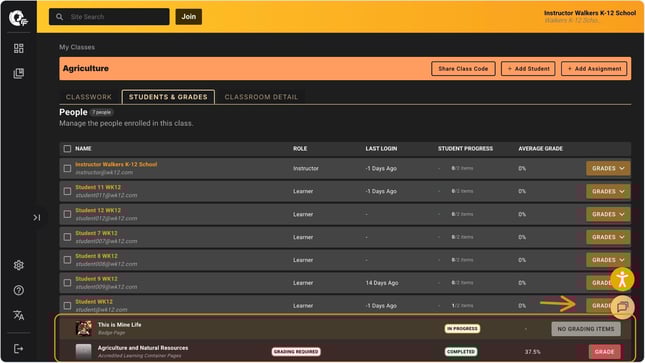Open the accessibility options button

pos(622,280)
